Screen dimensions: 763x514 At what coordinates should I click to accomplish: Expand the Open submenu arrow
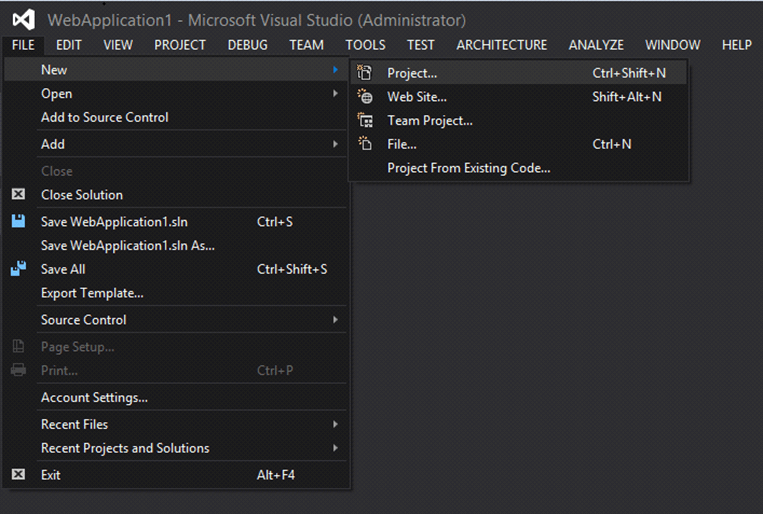click(x=335, y=93)
